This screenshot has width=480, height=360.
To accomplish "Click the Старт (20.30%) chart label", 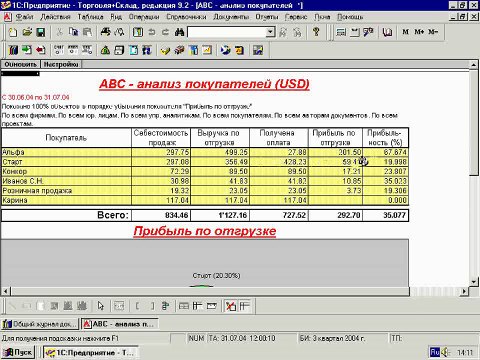I will click(x=216, y=276).
